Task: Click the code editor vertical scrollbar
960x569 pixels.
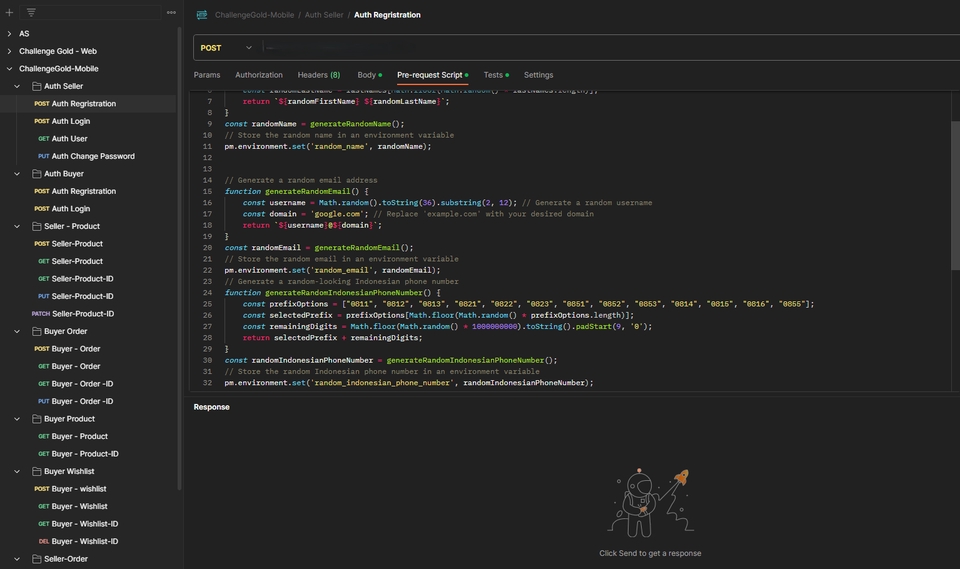Action: coord(955,195)
